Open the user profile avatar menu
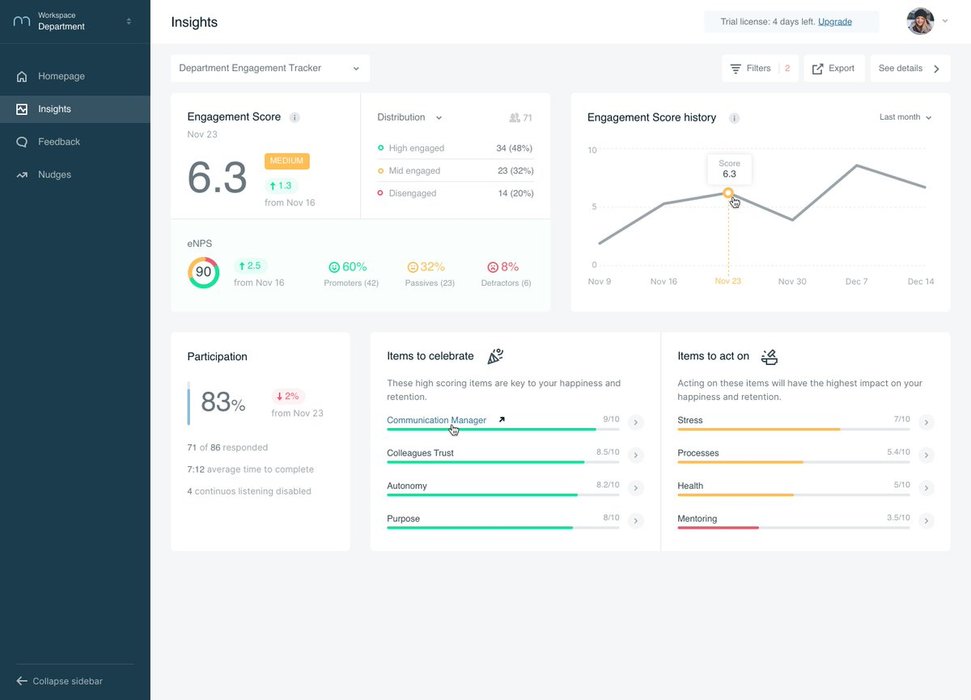Viewport: 971px width, 700px height. pyautogui.click(x=920, y=21)
